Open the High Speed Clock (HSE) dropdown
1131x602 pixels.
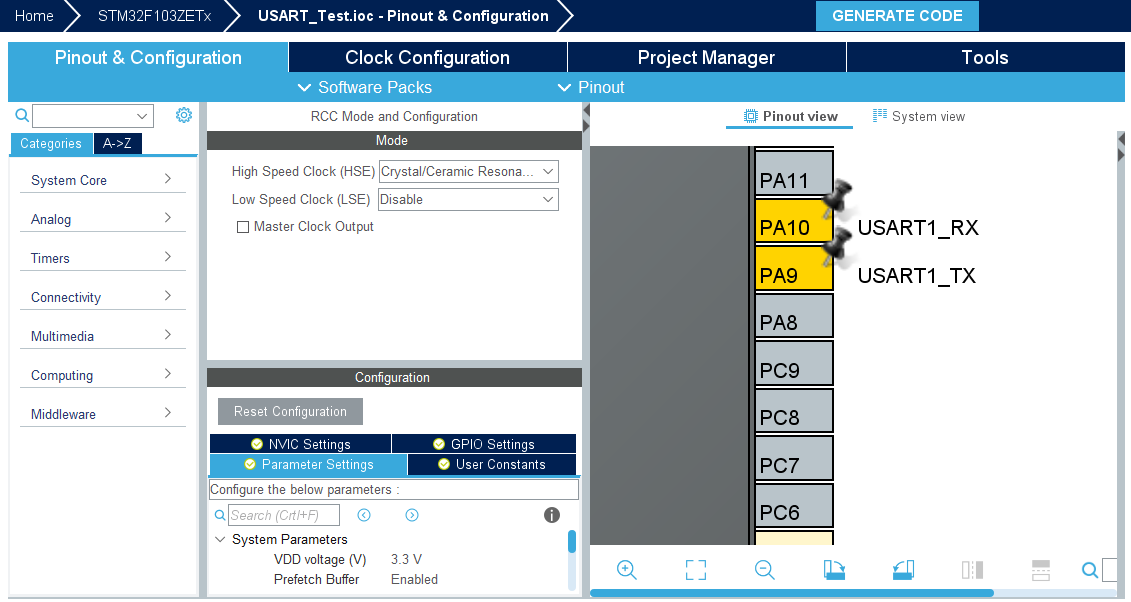[x=468, y=172]
